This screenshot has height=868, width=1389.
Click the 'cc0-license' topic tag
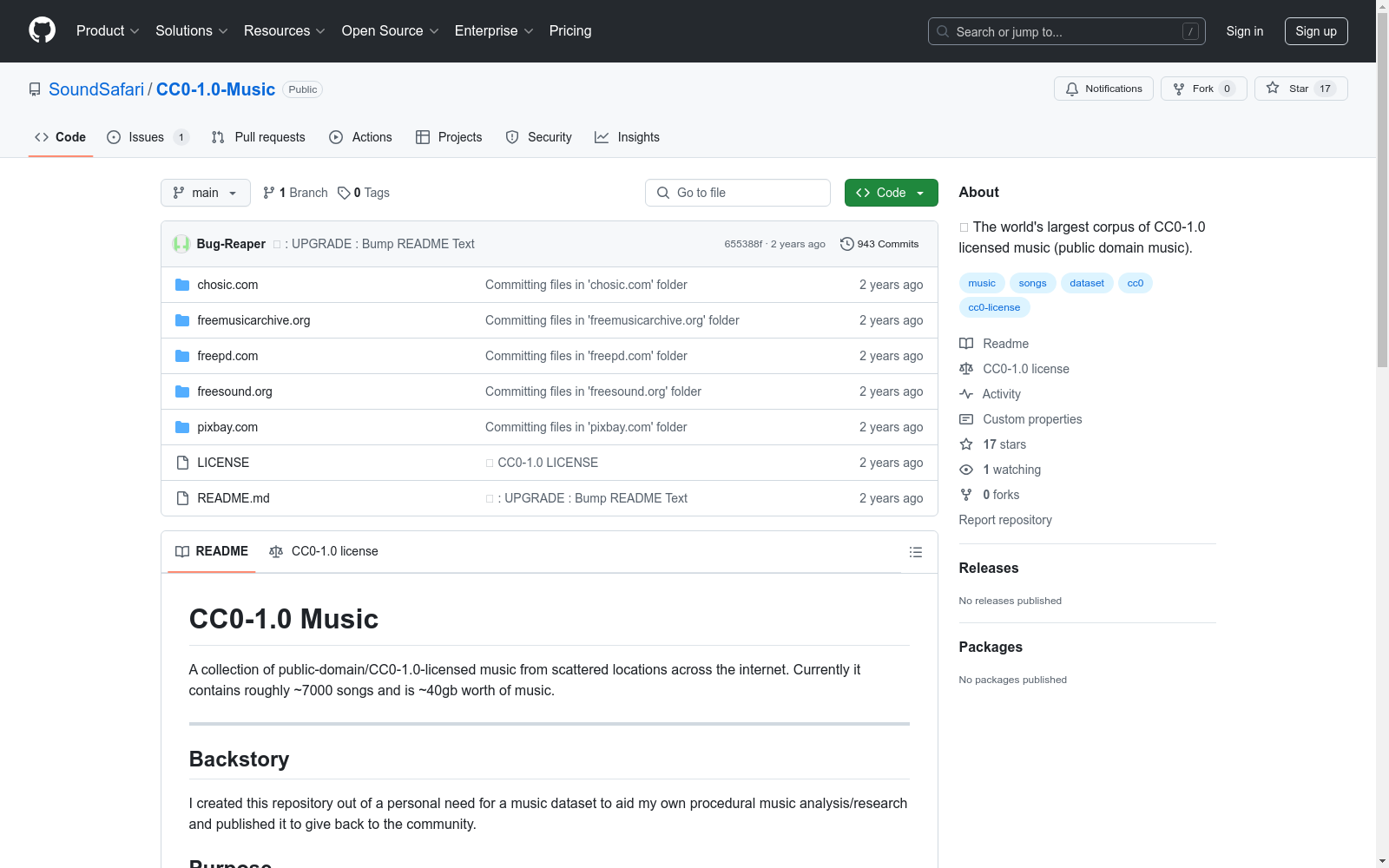994,307
